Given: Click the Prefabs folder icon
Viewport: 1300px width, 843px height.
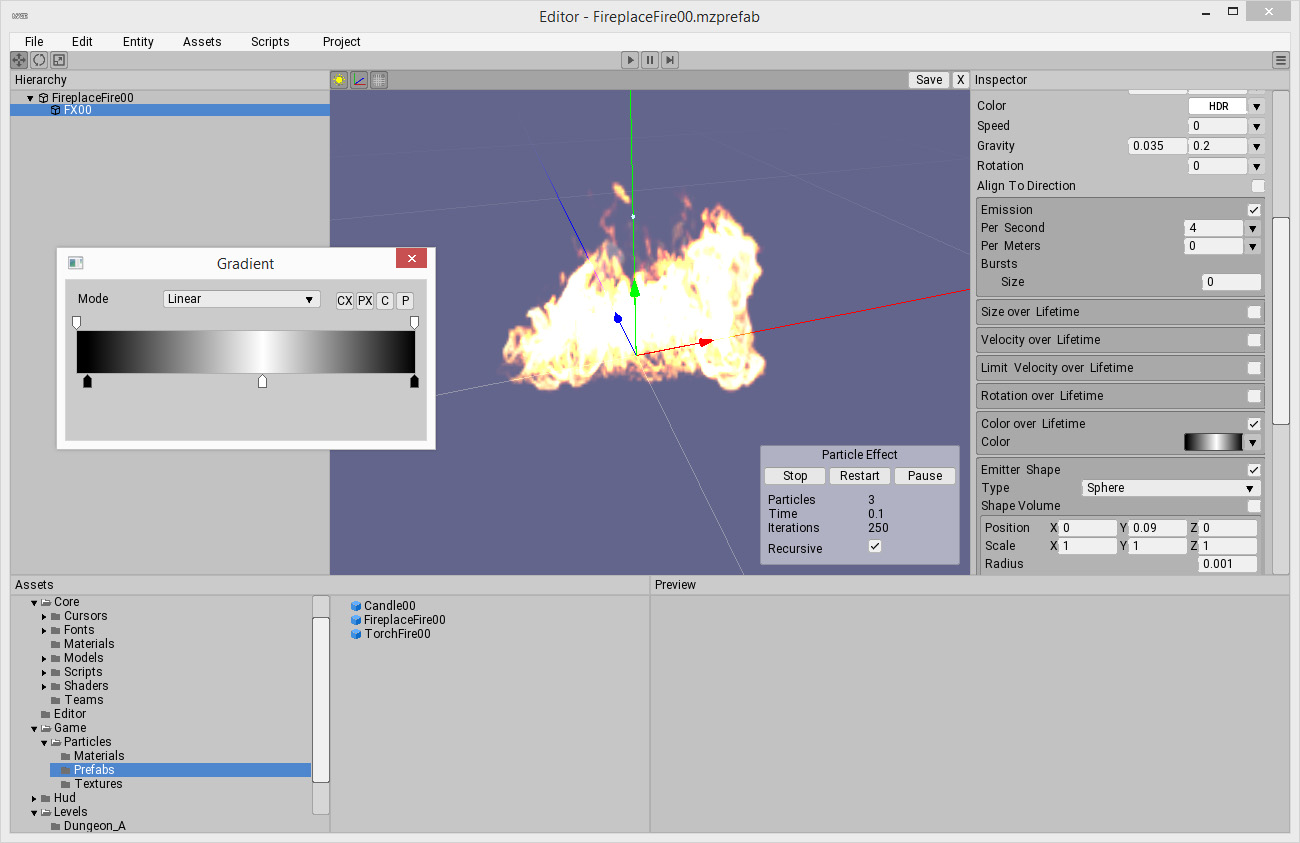Looking at the screenshot, I should pyautogui.click(x=66, y=770).
